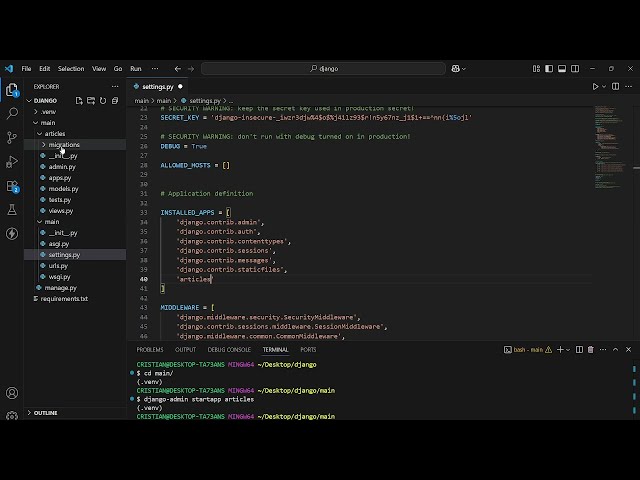Open urls.py in the file tree
Screen dimensions: 640x480
(58, 266)
